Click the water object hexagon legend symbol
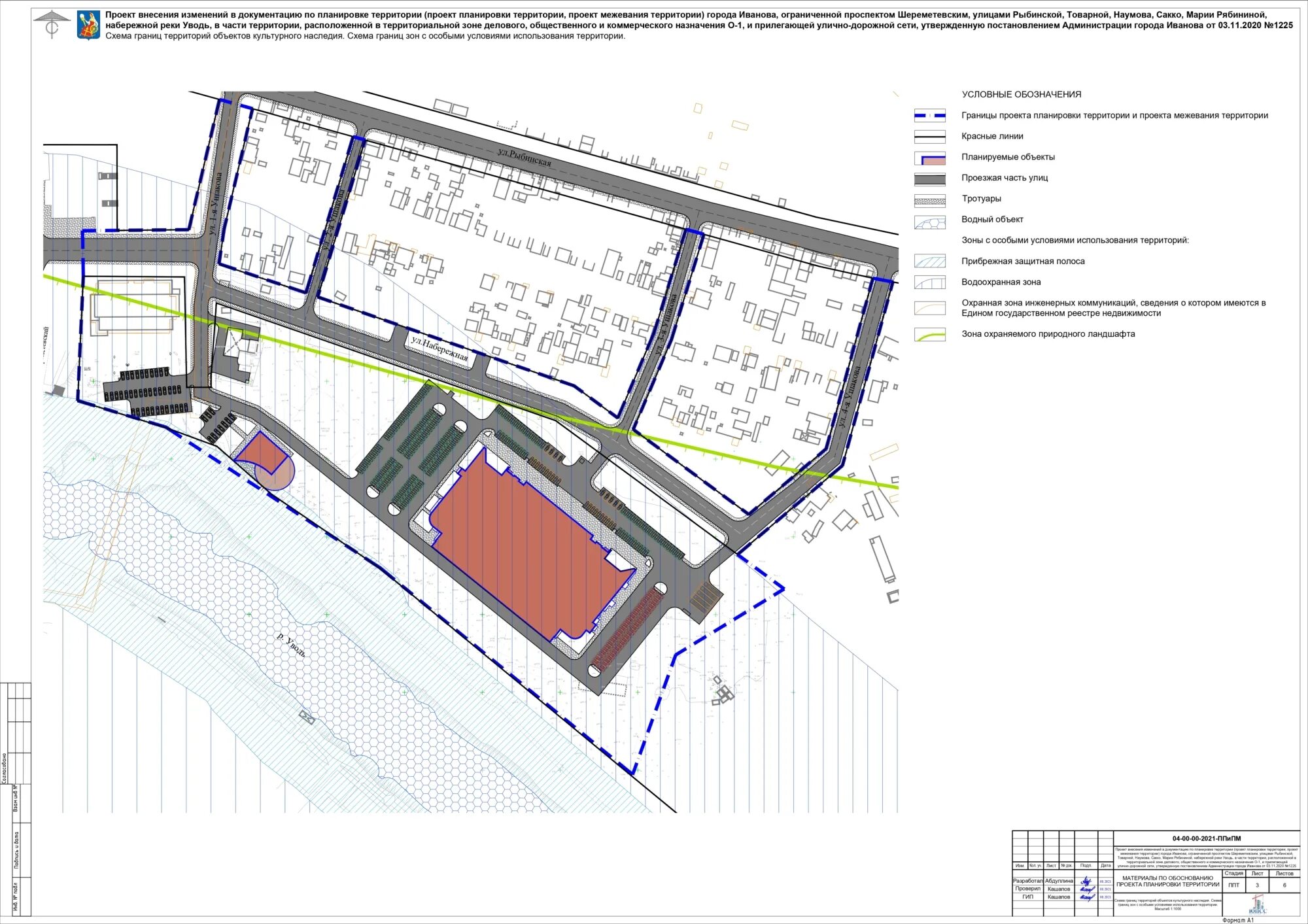The image size is (1308, 924). pos(929,222)
